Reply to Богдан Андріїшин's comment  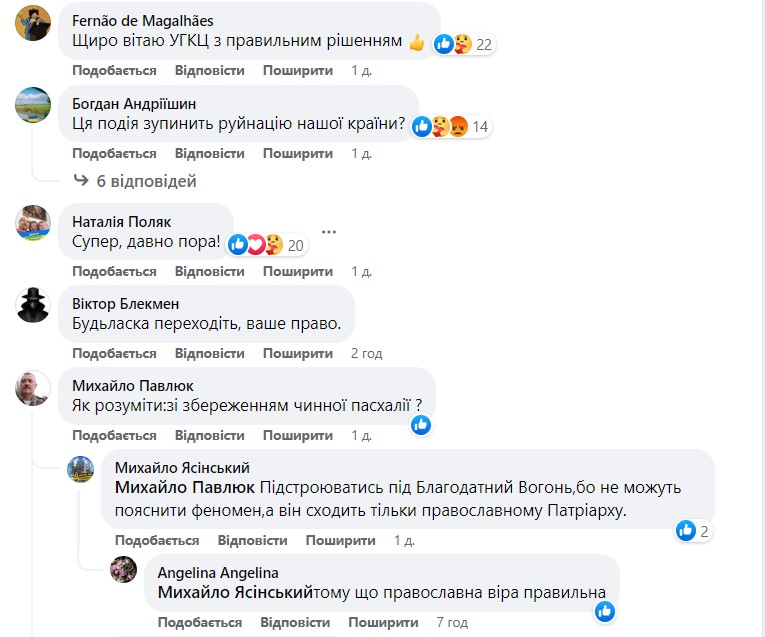click(x=209, y=153)
